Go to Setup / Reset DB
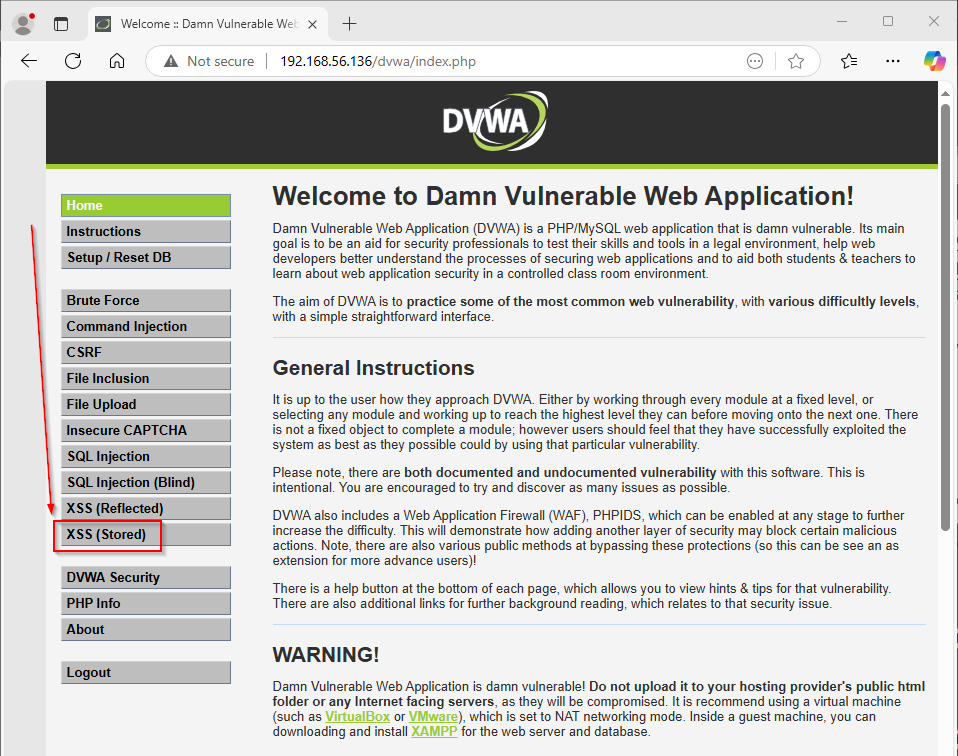Image resolution: width=958 pixels, height=756 pixels. [146, 257]
